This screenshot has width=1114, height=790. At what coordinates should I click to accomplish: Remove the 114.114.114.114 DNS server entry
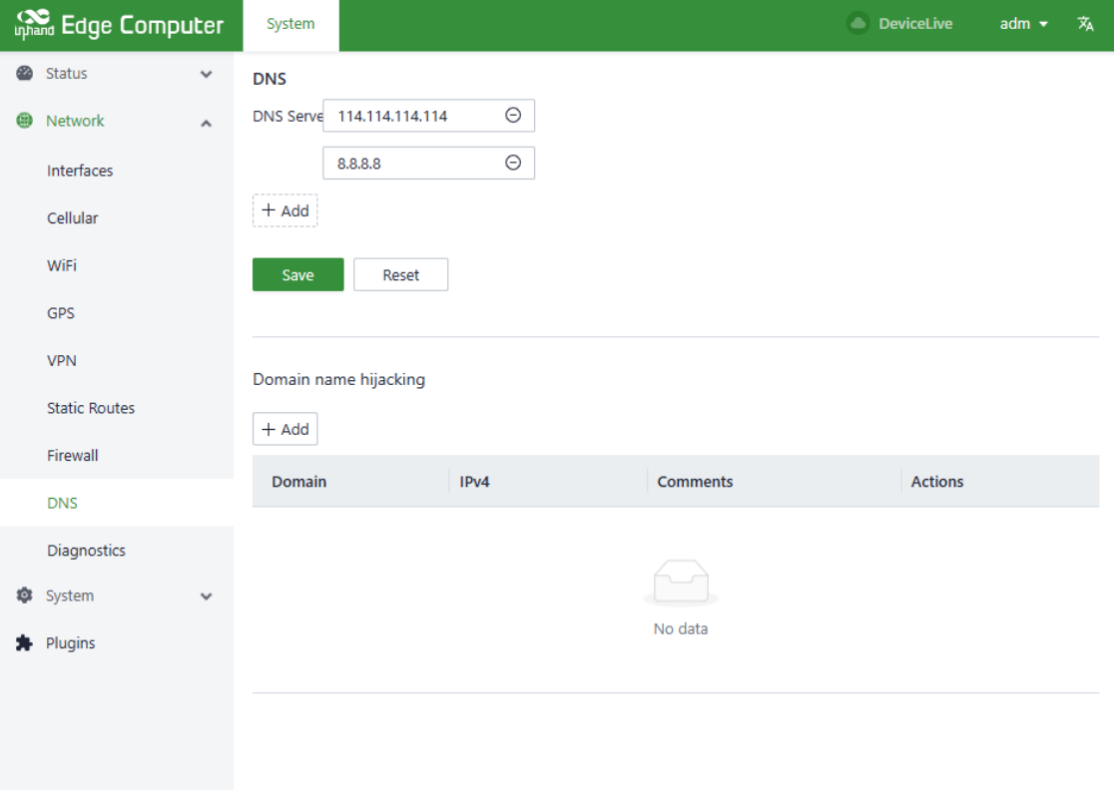(x=513, y=116)
